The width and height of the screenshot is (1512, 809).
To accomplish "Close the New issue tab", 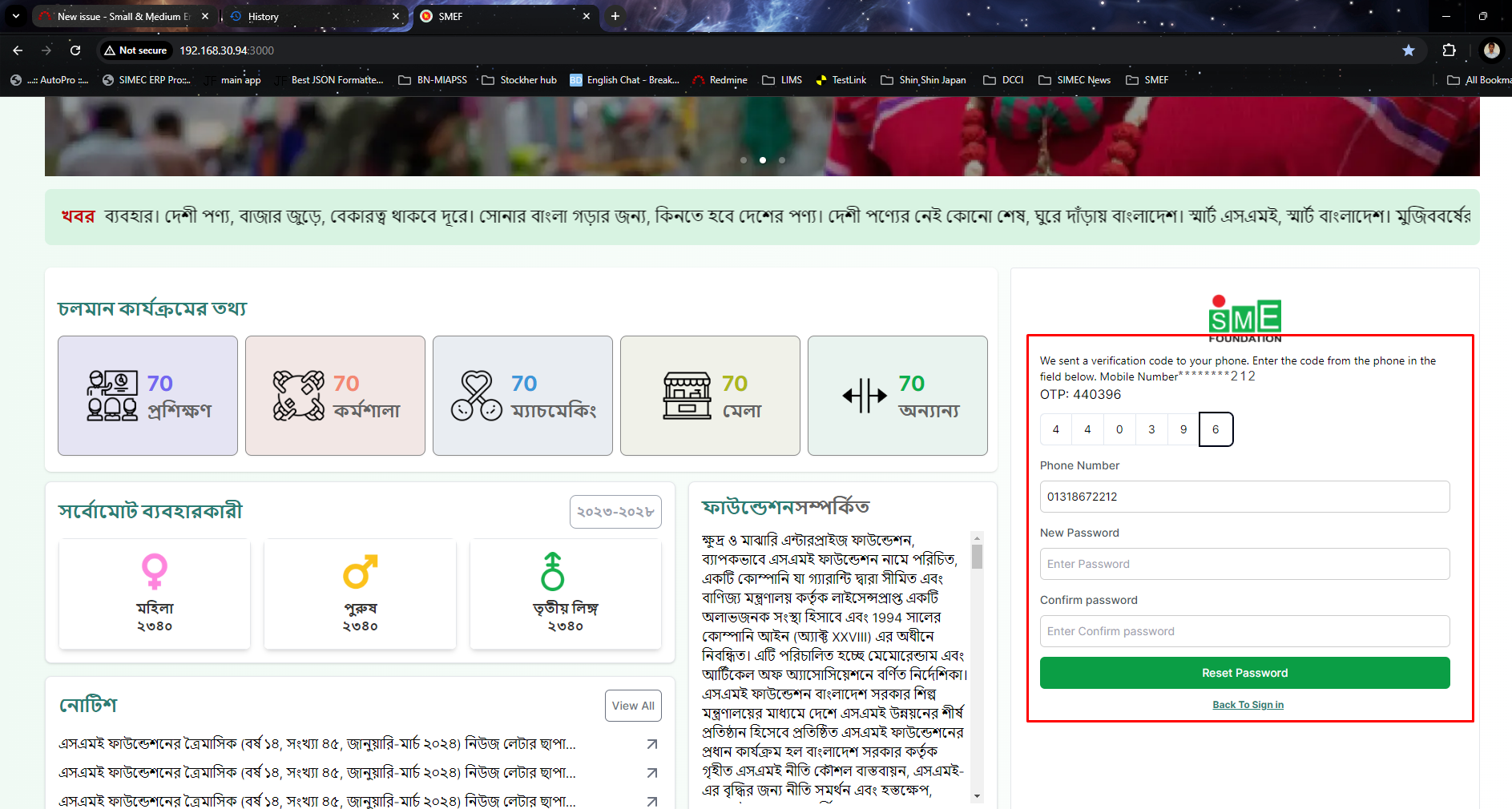I will 205,16.
